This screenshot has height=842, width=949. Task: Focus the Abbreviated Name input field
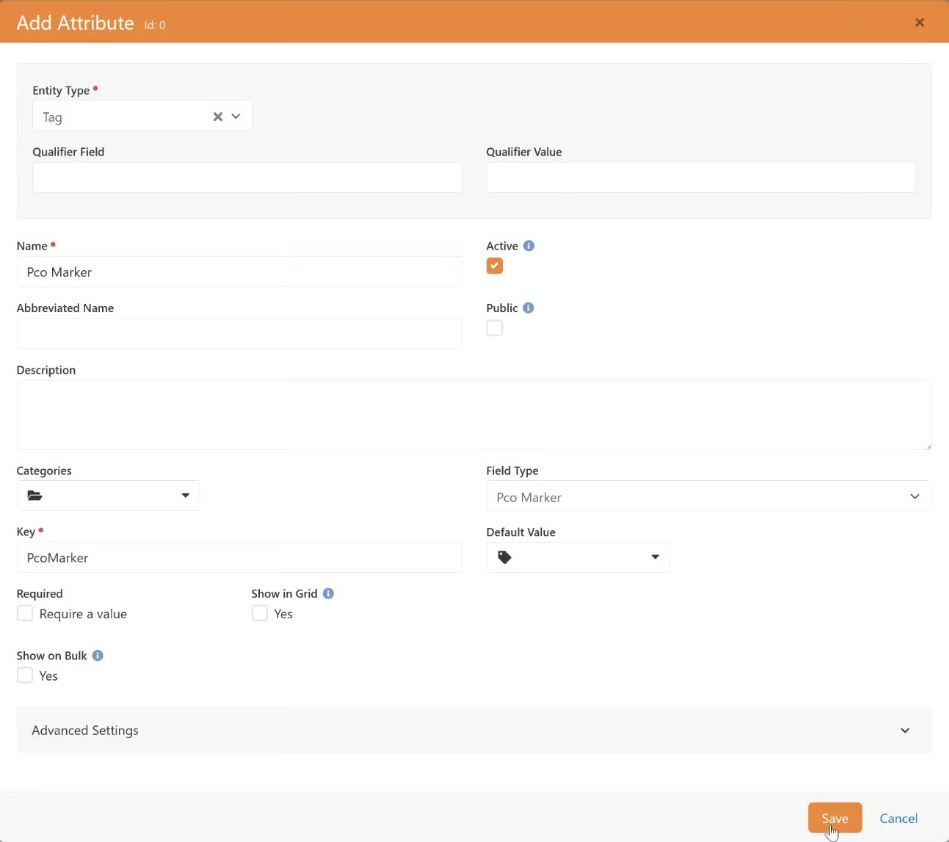[x=239, y=334]
